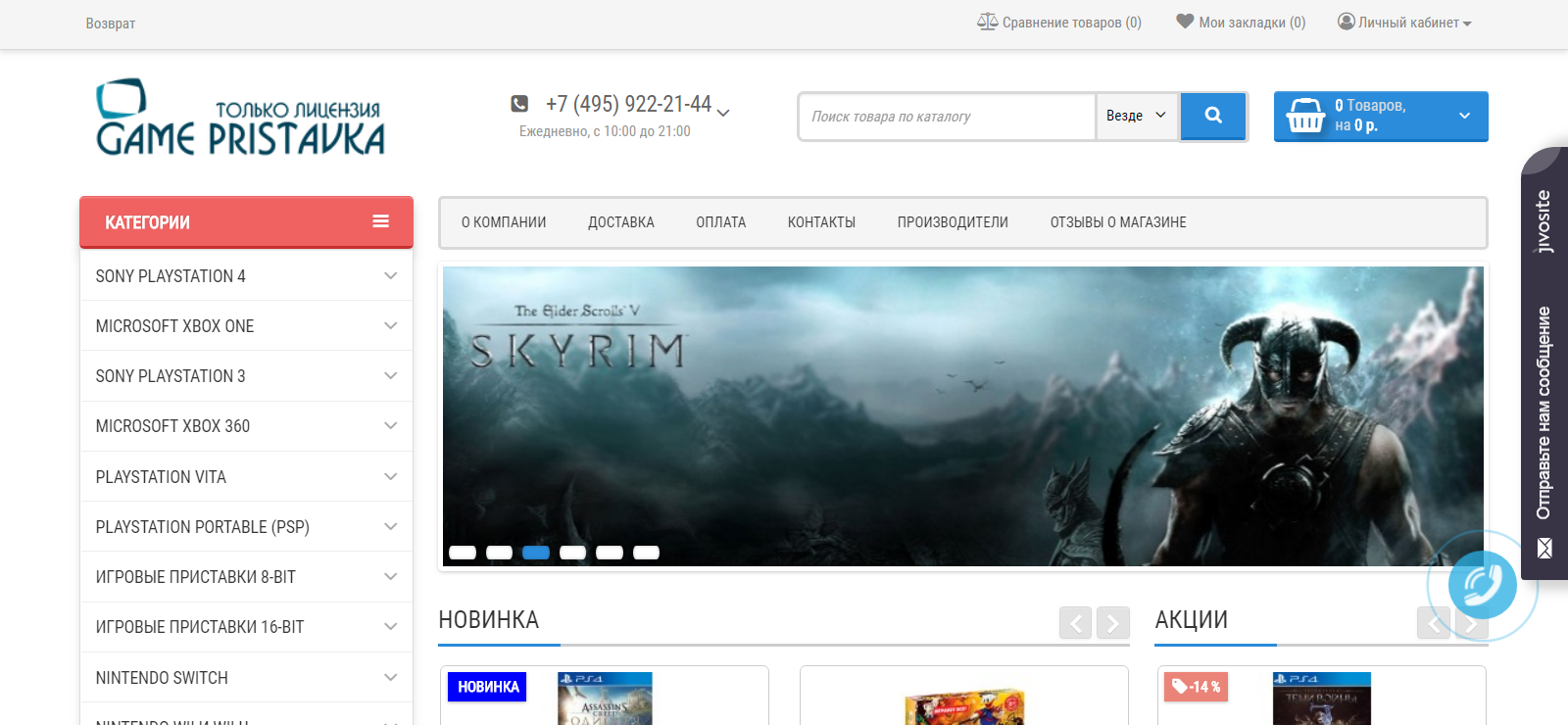Go to previous item in Новинка carousel
Viewport: 1568px width, 725px height.
tap(1075, 622)
